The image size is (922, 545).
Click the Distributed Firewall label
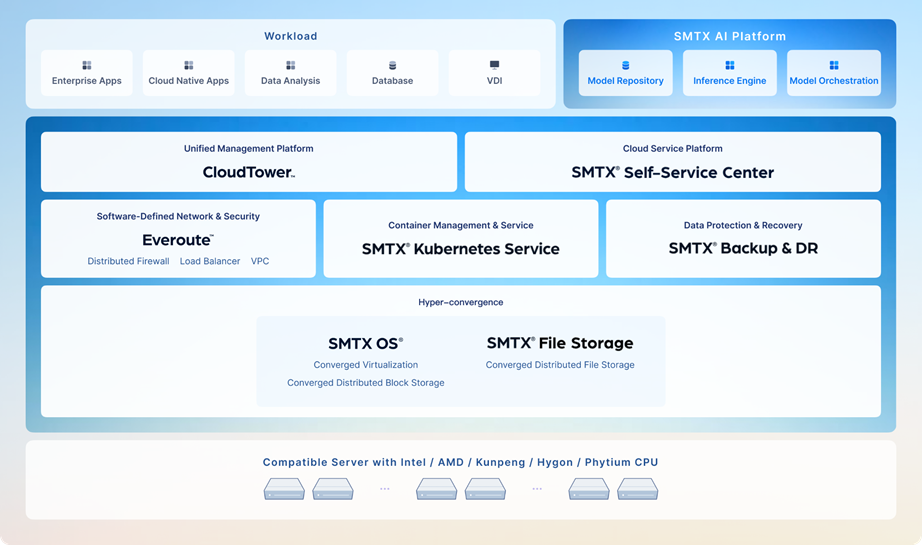[128, 261]
